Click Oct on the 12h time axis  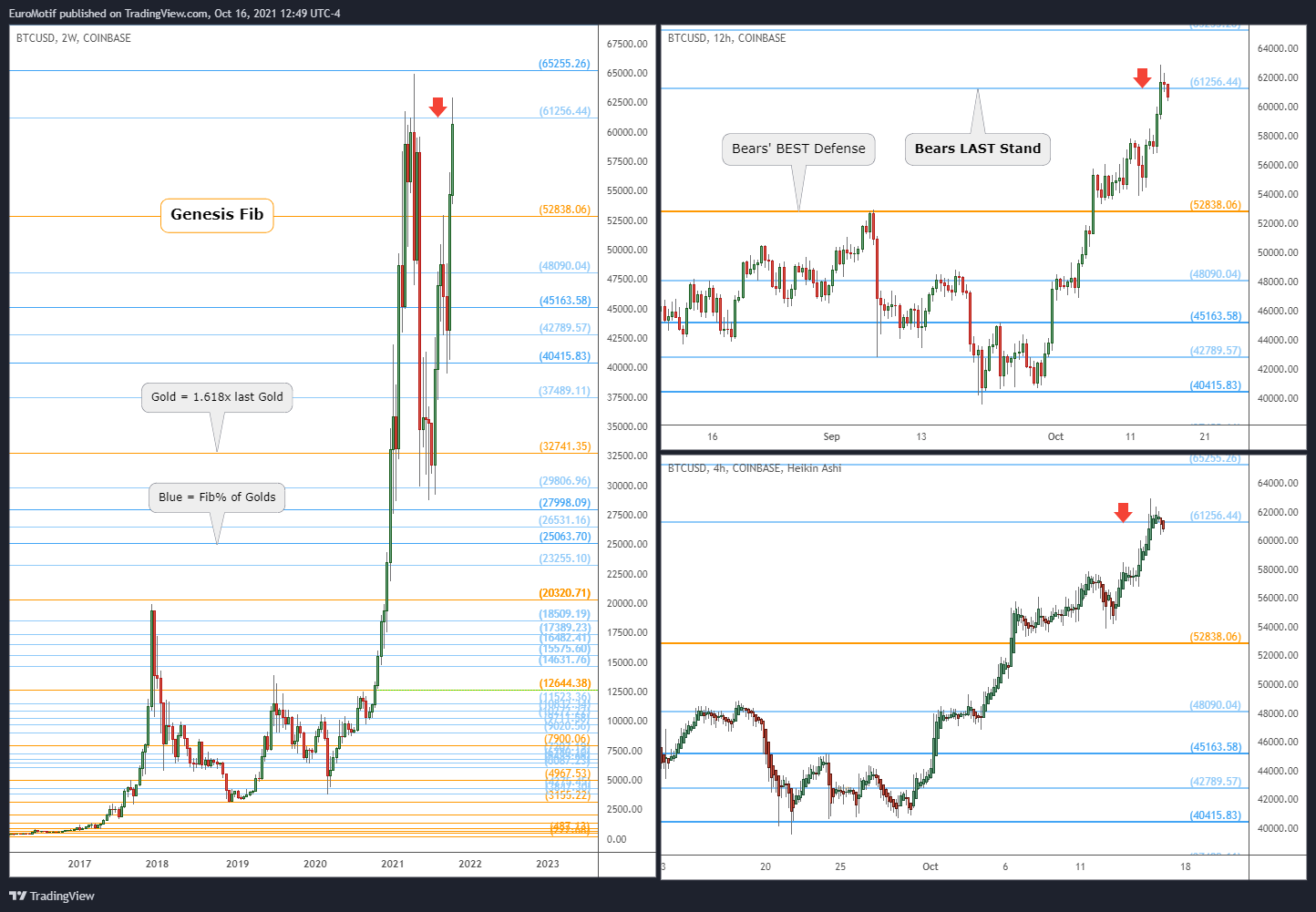(1055, 436)
